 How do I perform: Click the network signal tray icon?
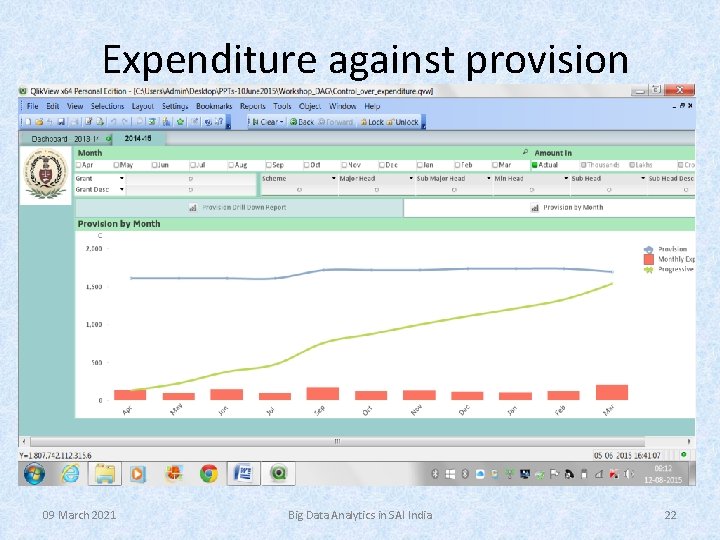click(599, 474)
